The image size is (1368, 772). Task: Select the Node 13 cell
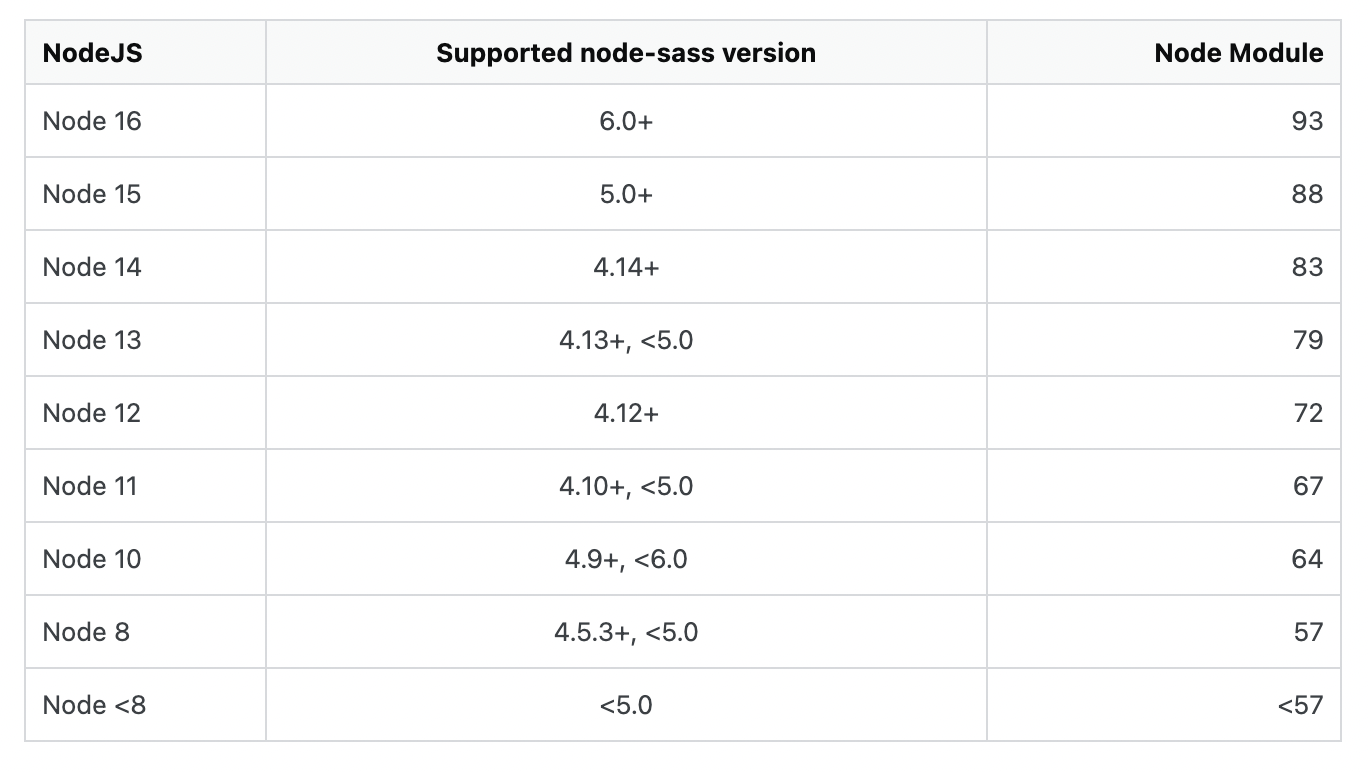click(x=145, y=340)
